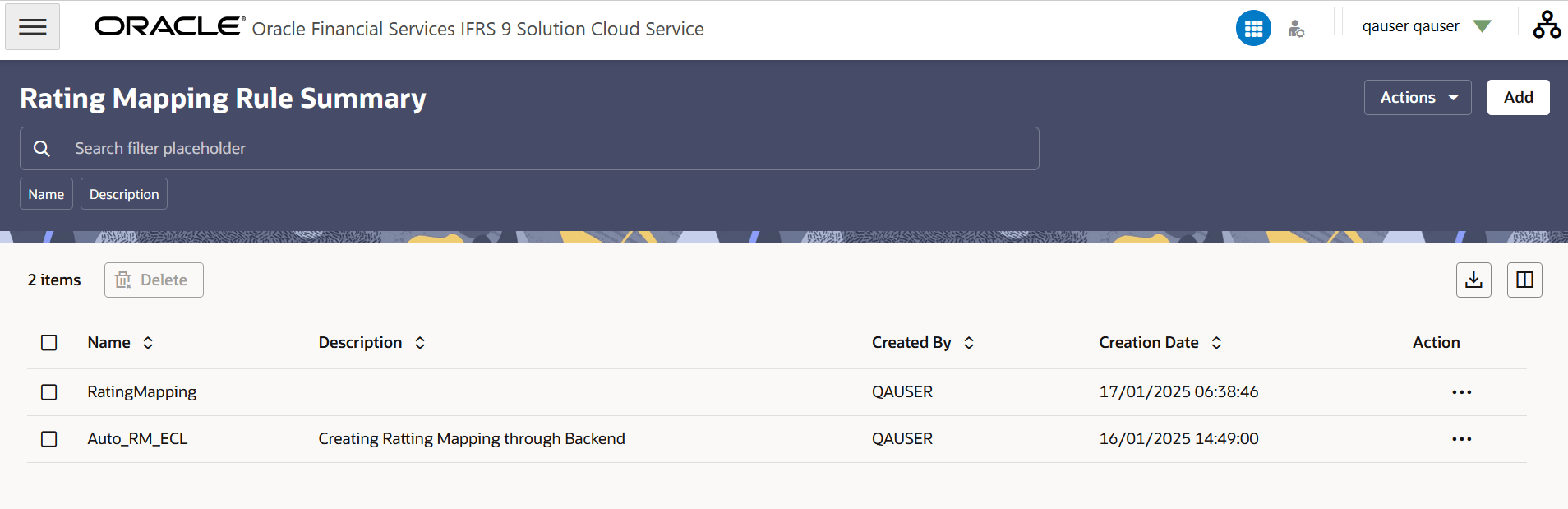
Task: Check the RatingMapping row checkbox
Action: pos(49,392)
